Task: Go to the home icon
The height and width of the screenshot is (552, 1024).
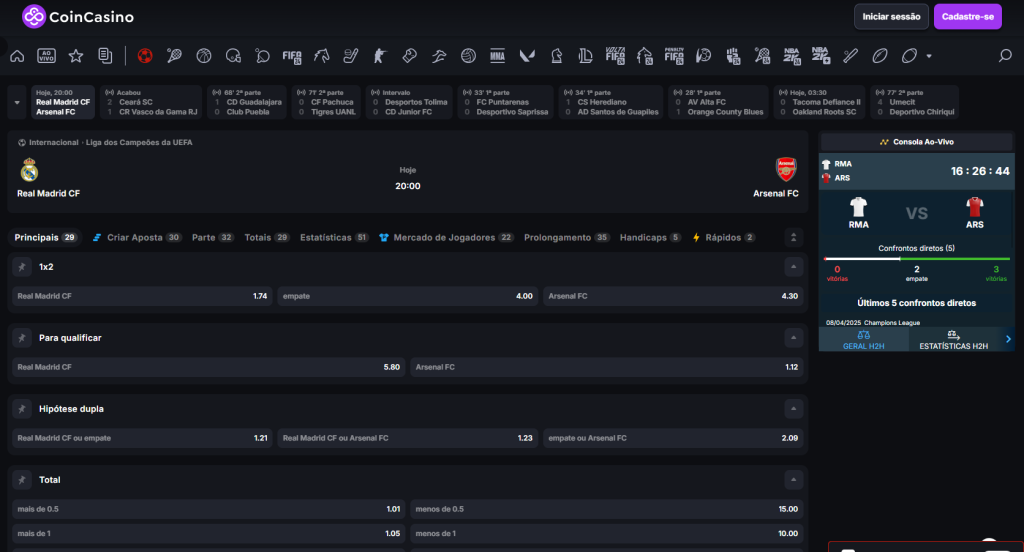Action: point(17,56)
